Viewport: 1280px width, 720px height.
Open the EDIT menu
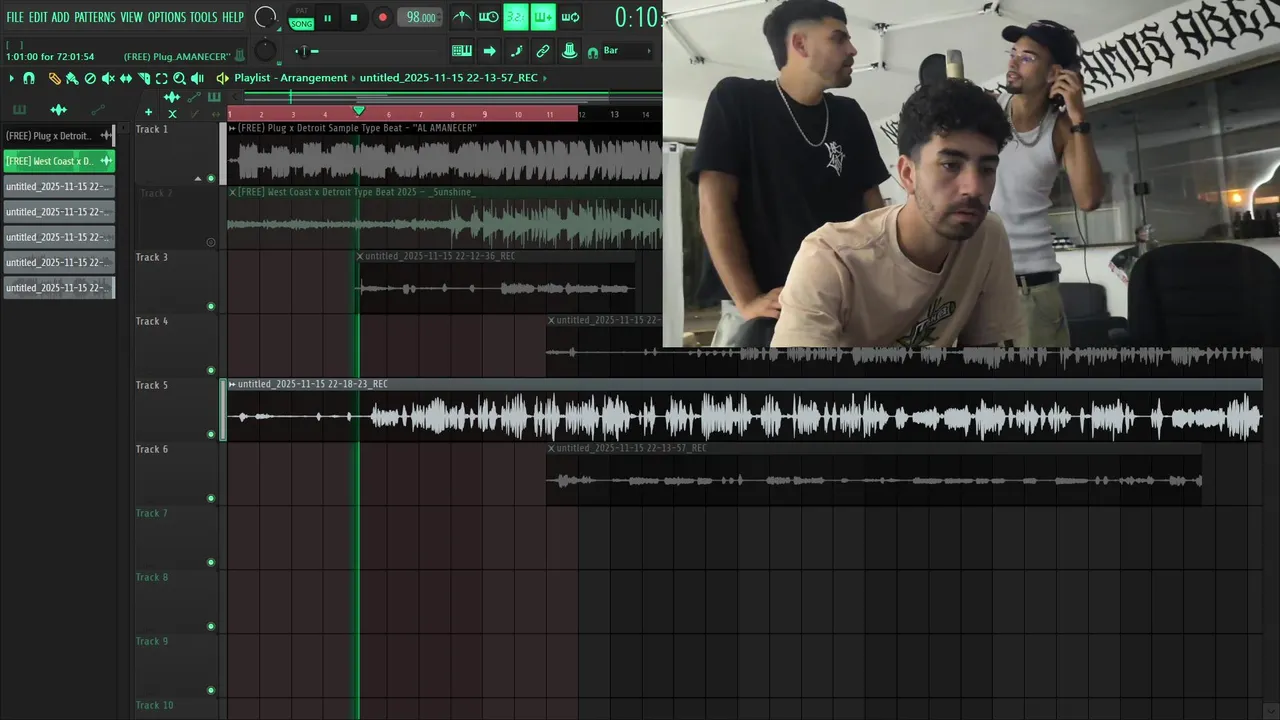coord(38,17)
